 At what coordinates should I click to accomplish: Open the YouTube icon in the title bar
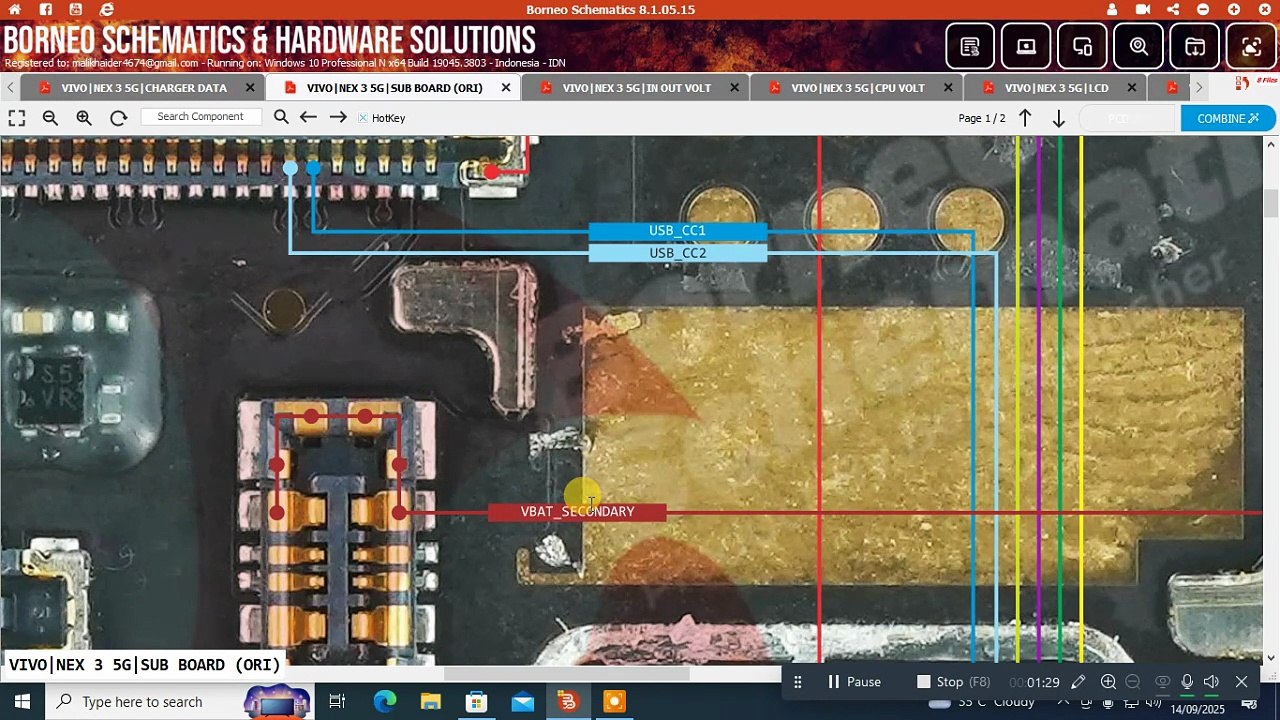point(76,10)
